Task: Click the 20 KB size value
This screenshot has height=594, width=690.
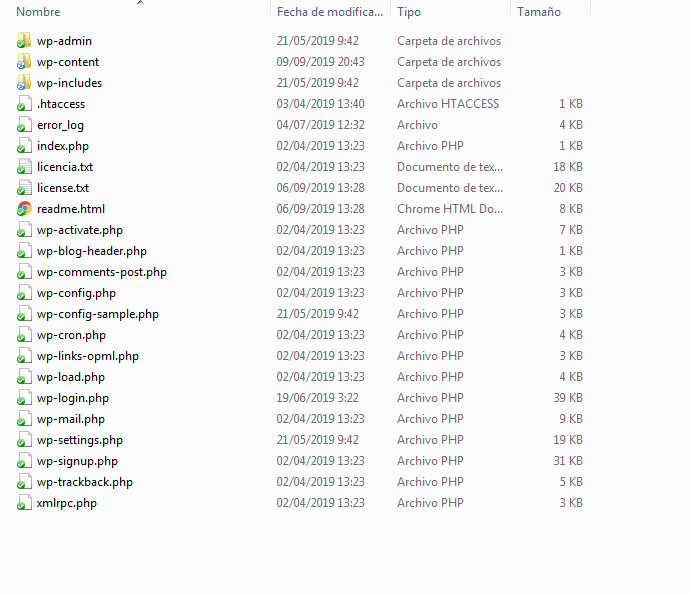Action: (x=568, y=188)
